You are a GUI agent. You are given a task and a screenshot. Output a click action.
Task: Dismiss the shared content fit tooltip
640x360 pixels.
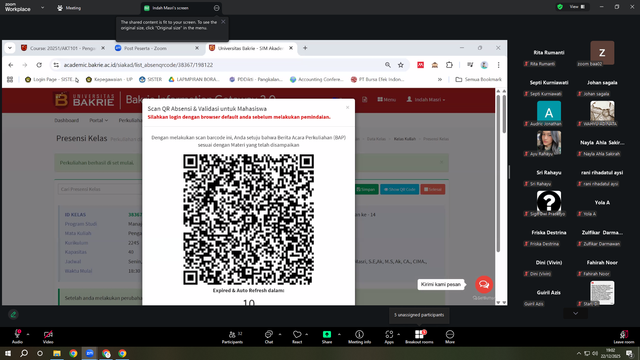coord(223,22)
